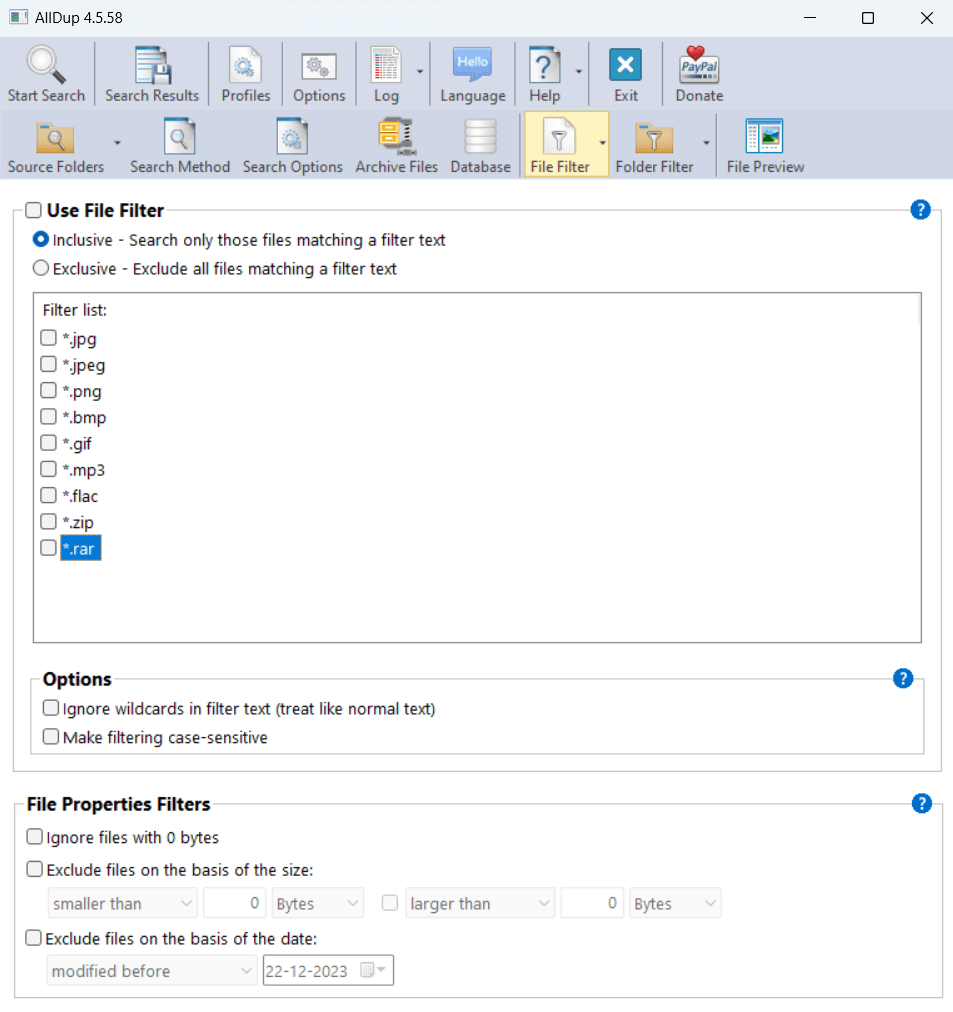Expand the Source Folders dropdown arrow
This screenshot has height=1012, width=953.
pos(117,143)
